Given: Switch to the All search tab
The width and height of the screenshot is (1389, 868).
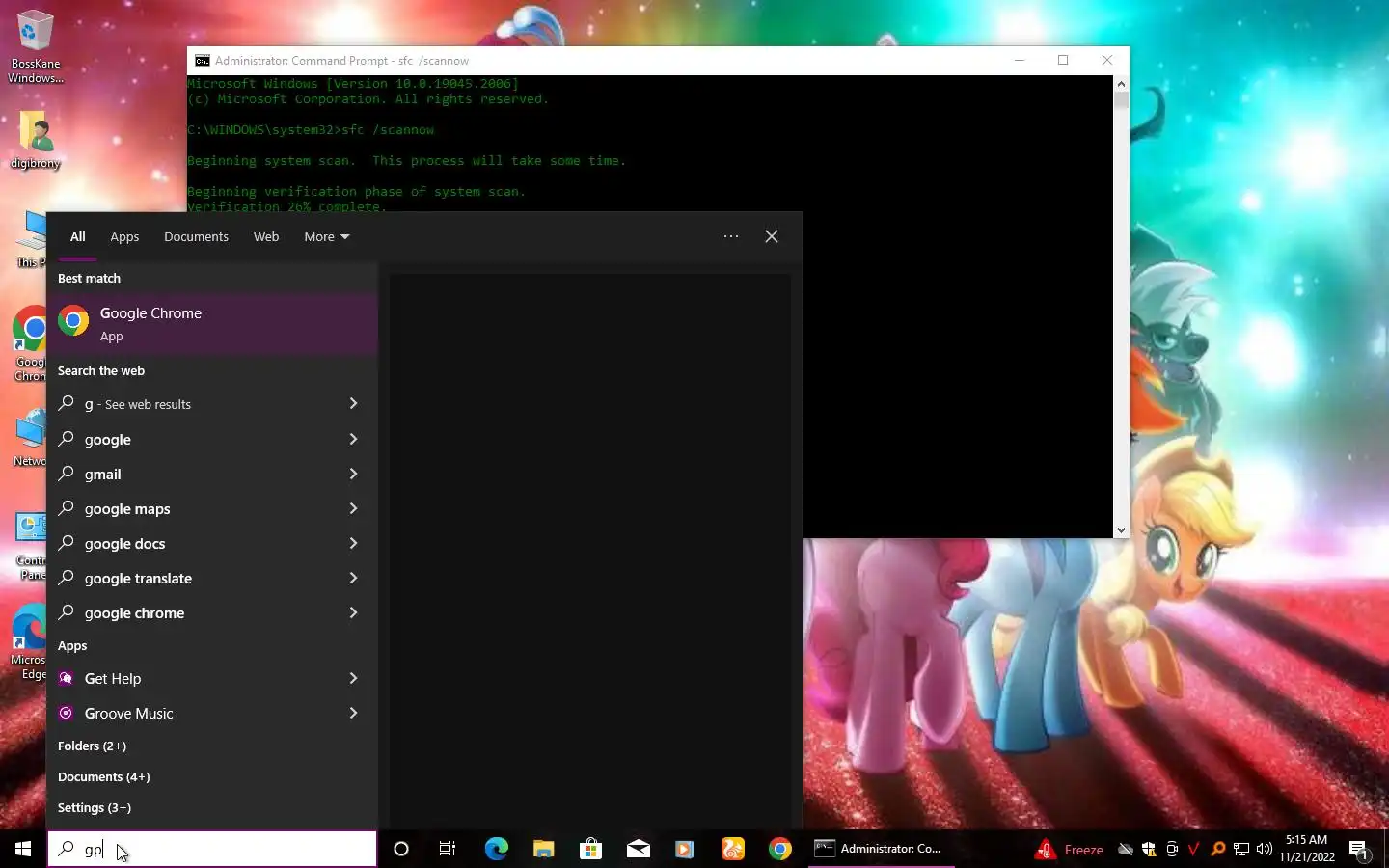Looking at the screenshot, I should coord(77,236).
